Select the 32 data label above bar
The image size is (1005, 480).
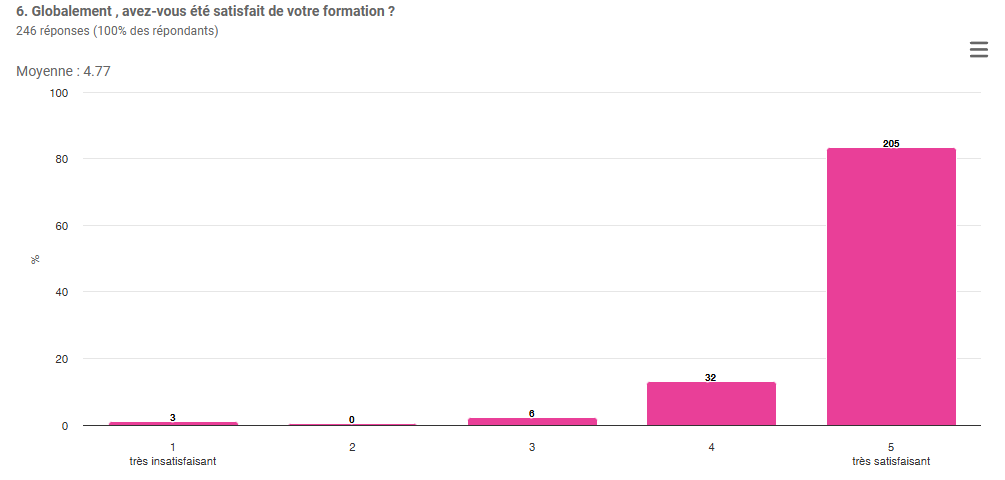coord(711,378)
